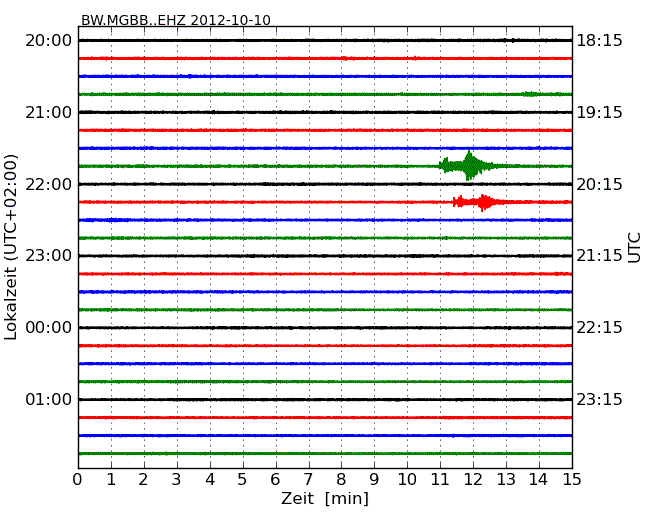This screenshot has width=650, height=520.
Task: Click the 3 minute tick label
Action: (176, 479)
